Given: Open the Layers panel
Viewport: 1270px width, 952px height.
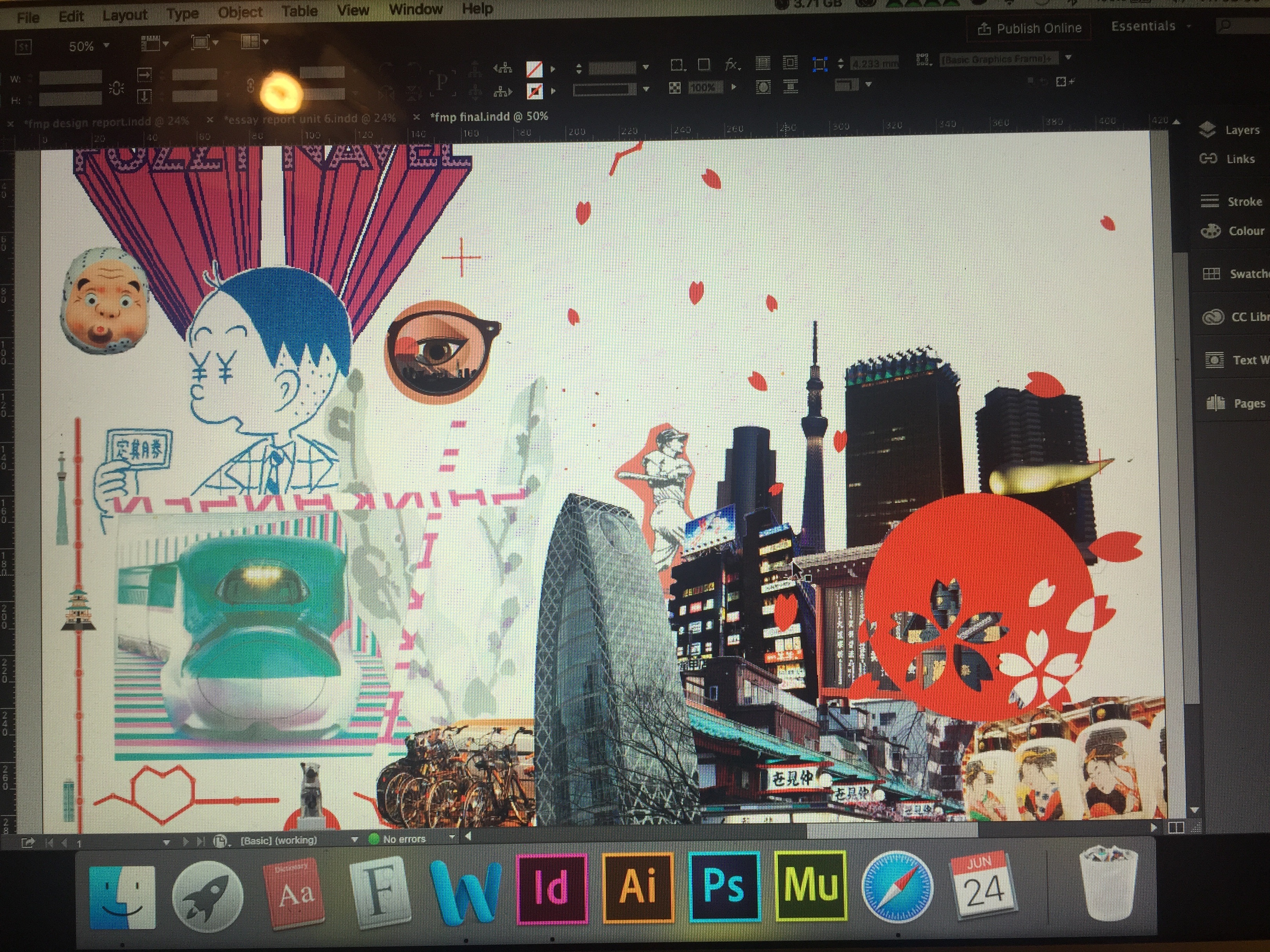Looking at the screenshot, I should [1229, 130].
